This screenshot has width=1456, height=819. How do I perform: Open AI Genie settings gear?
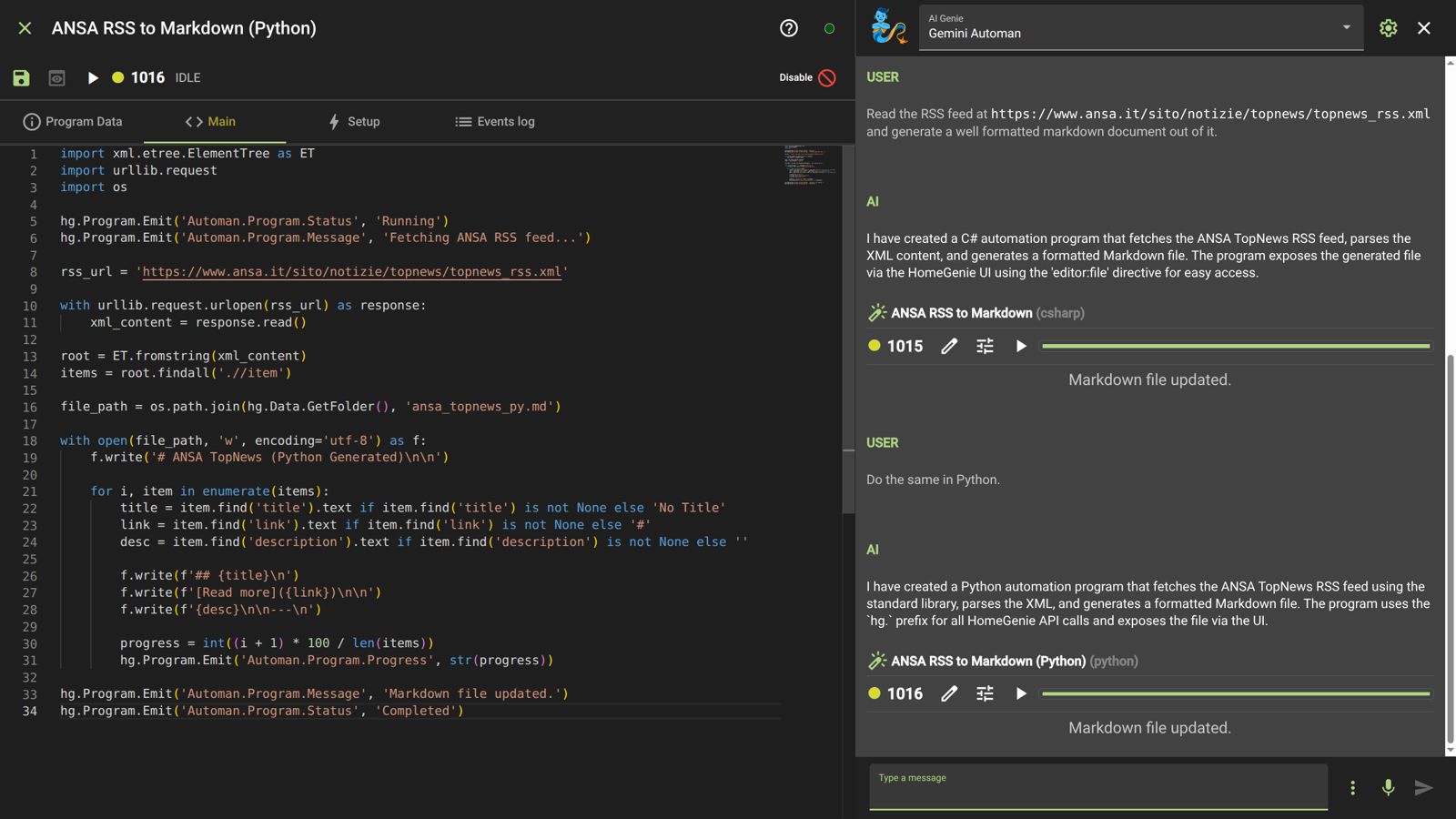(x=1388, y=28)
